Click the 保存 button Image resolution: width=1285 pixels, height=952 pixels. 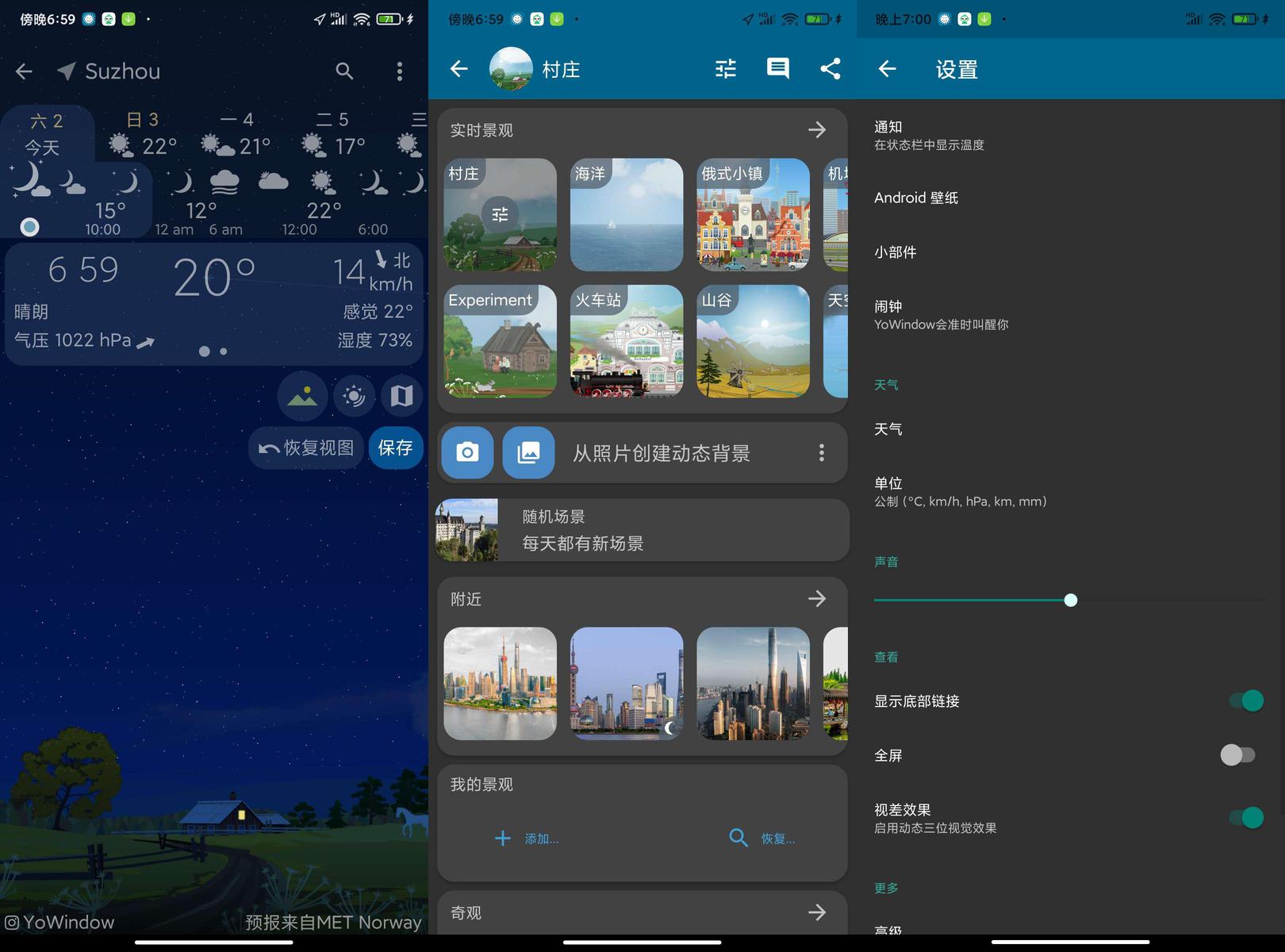point(395,447)
